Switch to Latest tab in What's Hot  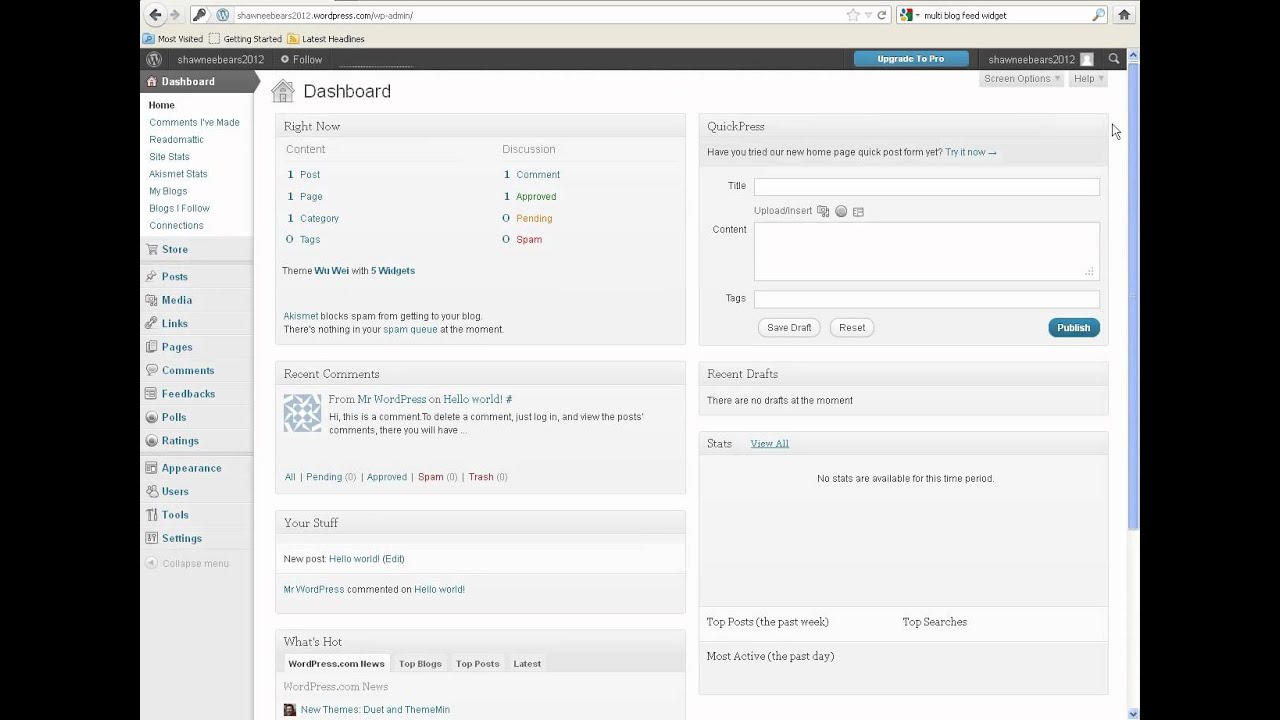click(x=527, y=664)
